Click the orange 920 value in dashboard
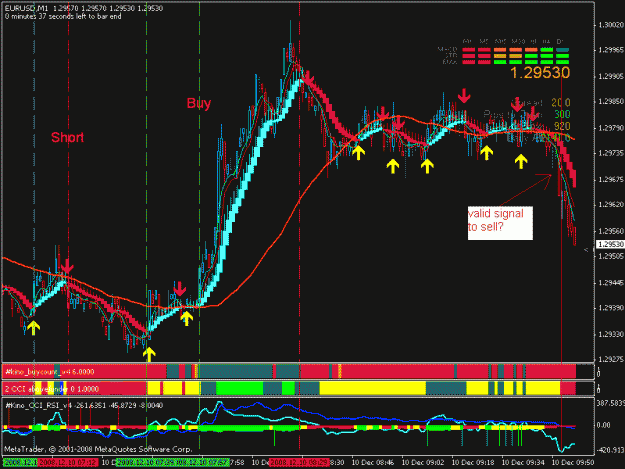 point(562,126)
